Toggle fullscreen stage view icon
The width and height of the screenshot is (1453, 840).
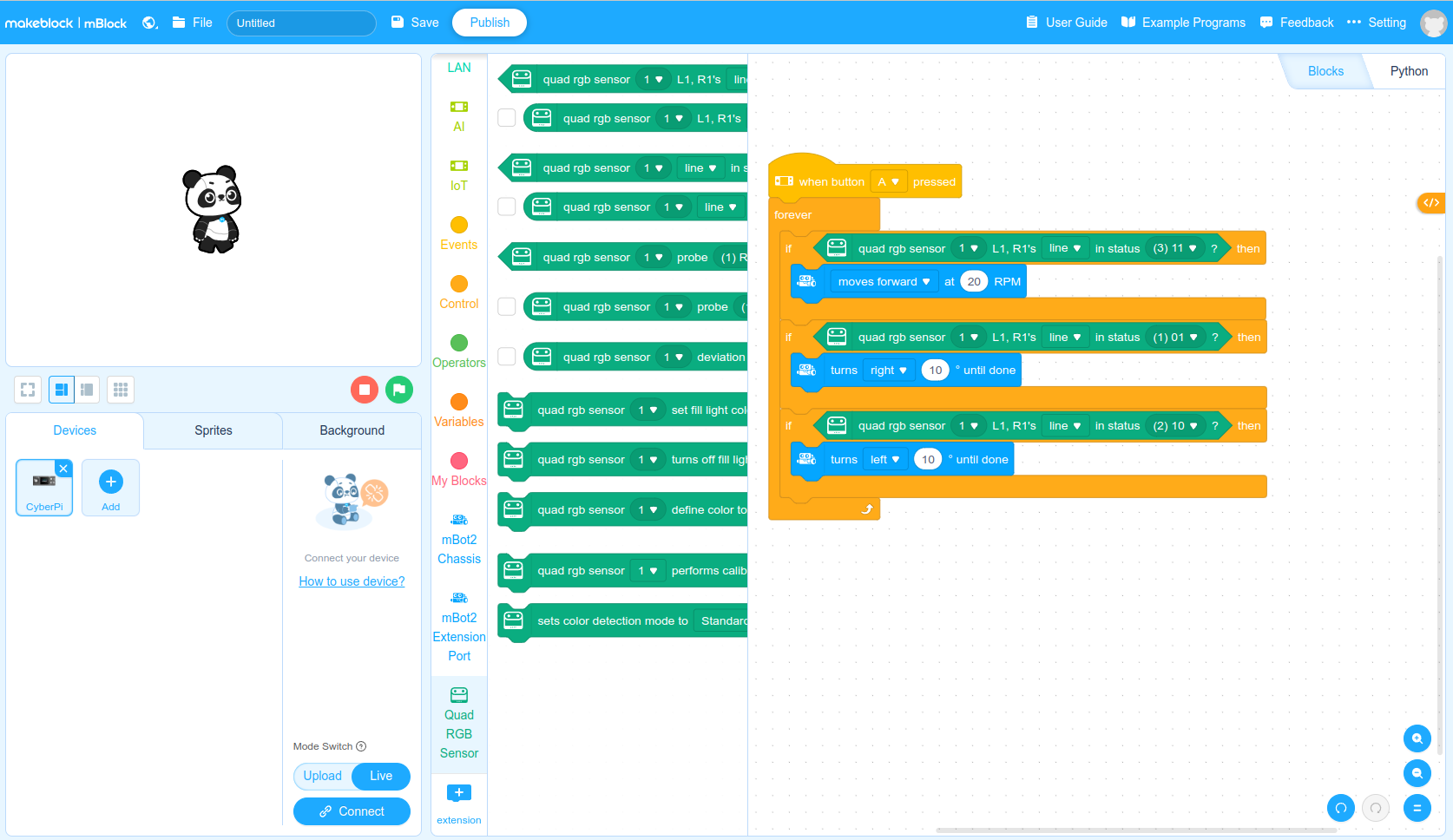click(28, 390)
